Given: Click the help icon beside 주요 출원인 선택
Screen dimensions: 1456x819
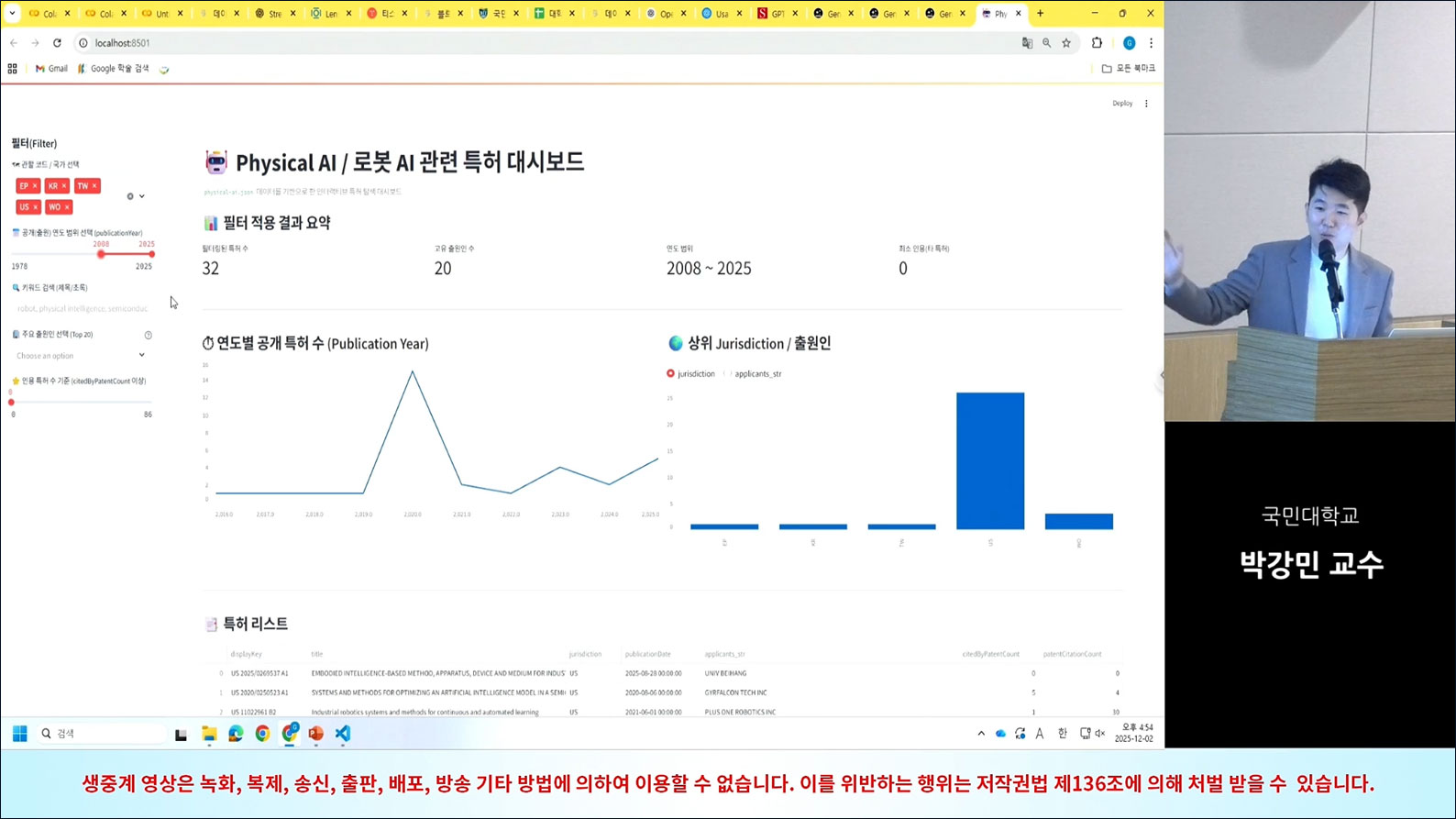Looking at the screenshot, I should coord(149,335).
